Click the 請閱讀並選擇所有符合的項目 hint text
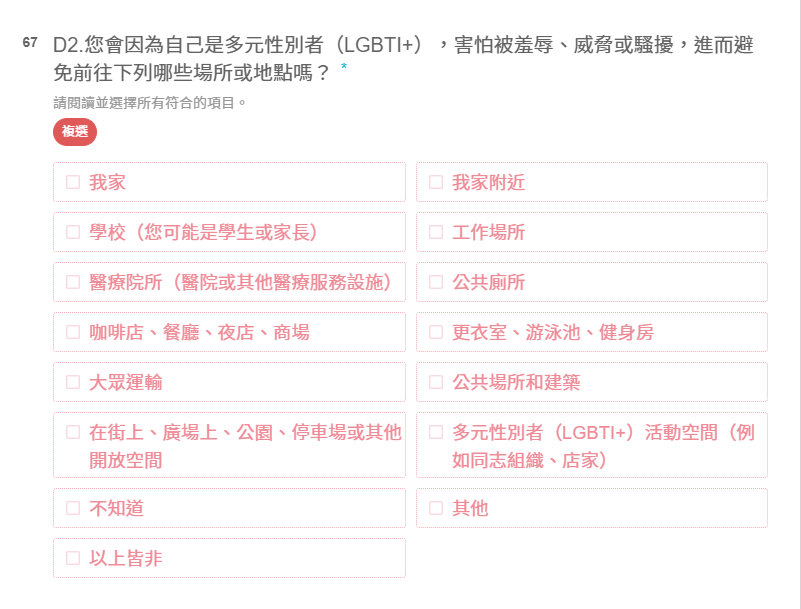Image resolution: width=801 pixels, height=609 pixels. tap(150, 103)
